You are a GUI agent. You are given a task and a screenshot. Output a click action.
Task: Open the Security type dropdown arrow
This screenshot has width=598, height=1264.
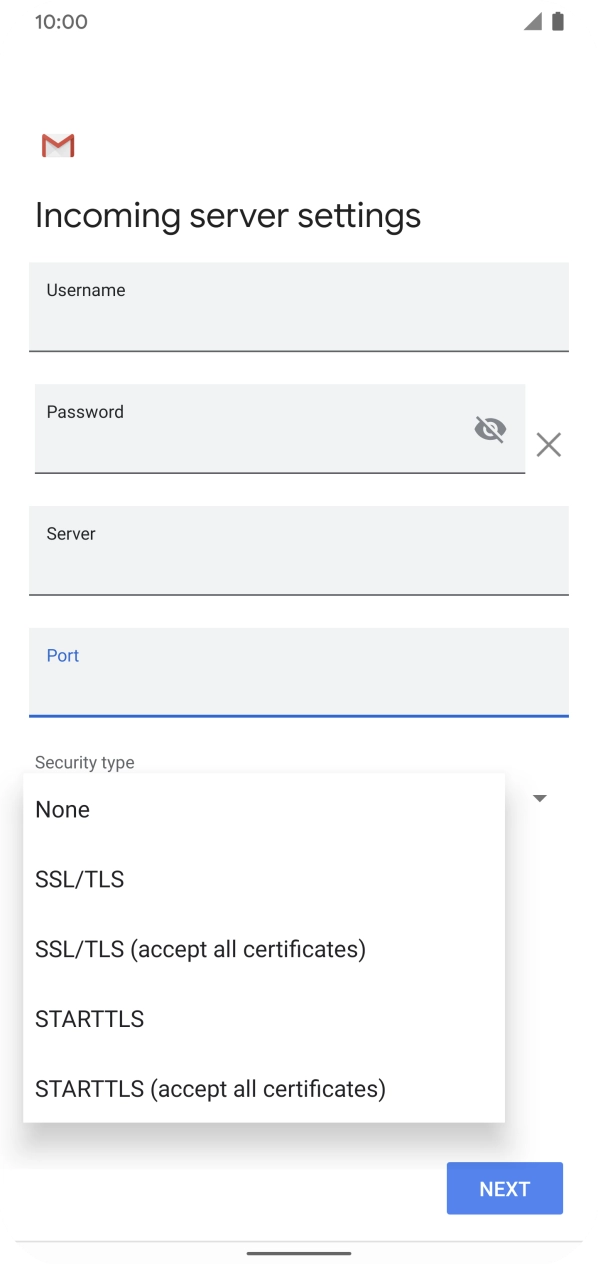coord(539,798)
